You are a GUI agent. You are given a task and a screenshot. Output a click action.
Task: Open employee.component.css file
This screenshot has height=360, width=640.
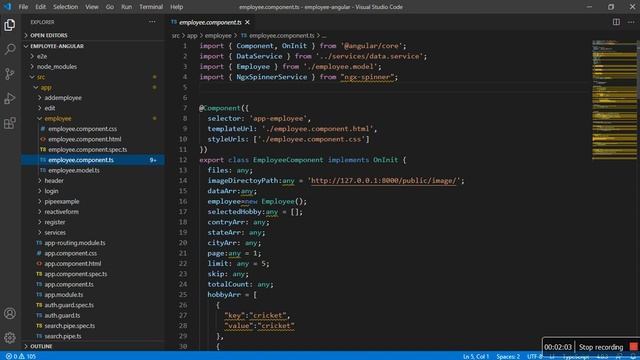pyautogui.click(x=93, y=129)
